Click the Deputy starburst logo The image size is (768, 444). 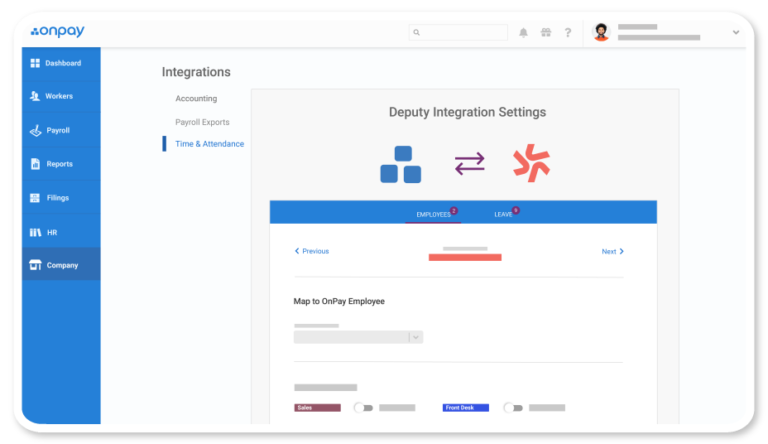(x=531, y=163)
